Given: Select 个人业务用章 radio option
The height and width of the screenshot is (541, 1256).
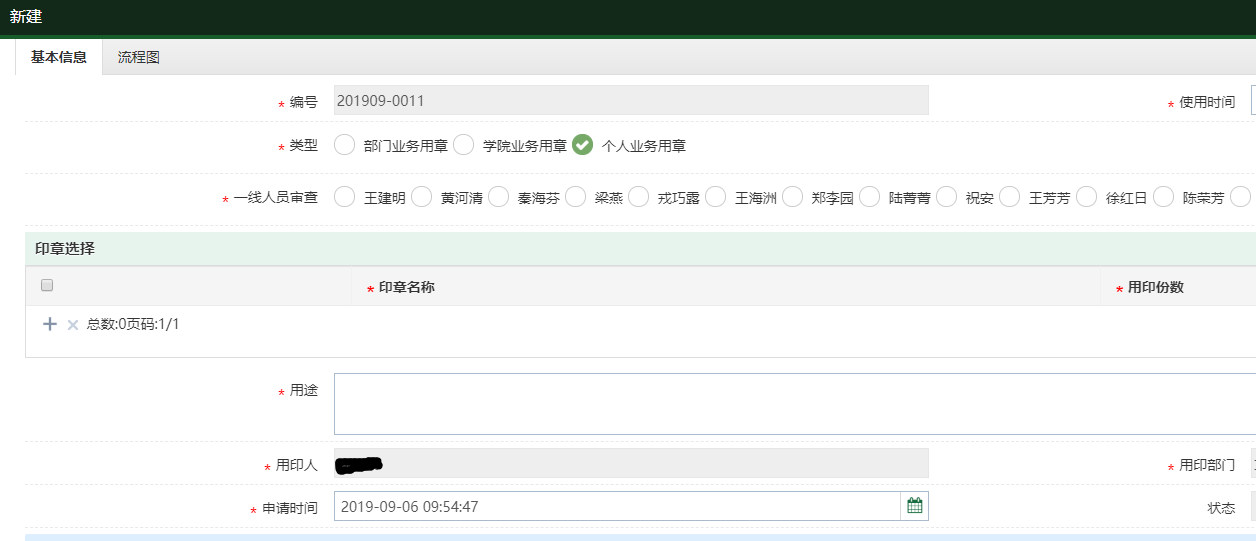Looking at the screenshot, I should pyautogui.click(x=583, y=145).
